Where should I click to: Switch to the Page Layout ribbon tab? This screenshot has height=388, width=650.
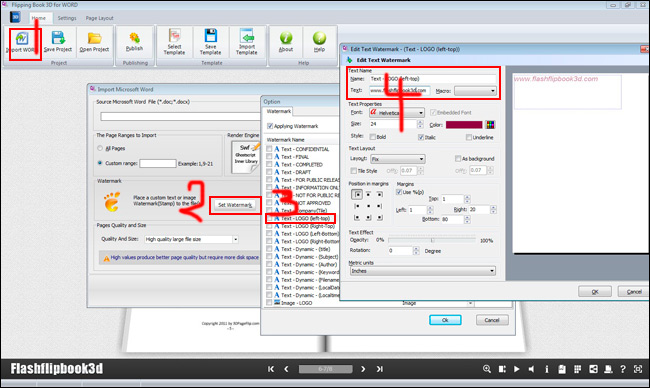point(99,18)
